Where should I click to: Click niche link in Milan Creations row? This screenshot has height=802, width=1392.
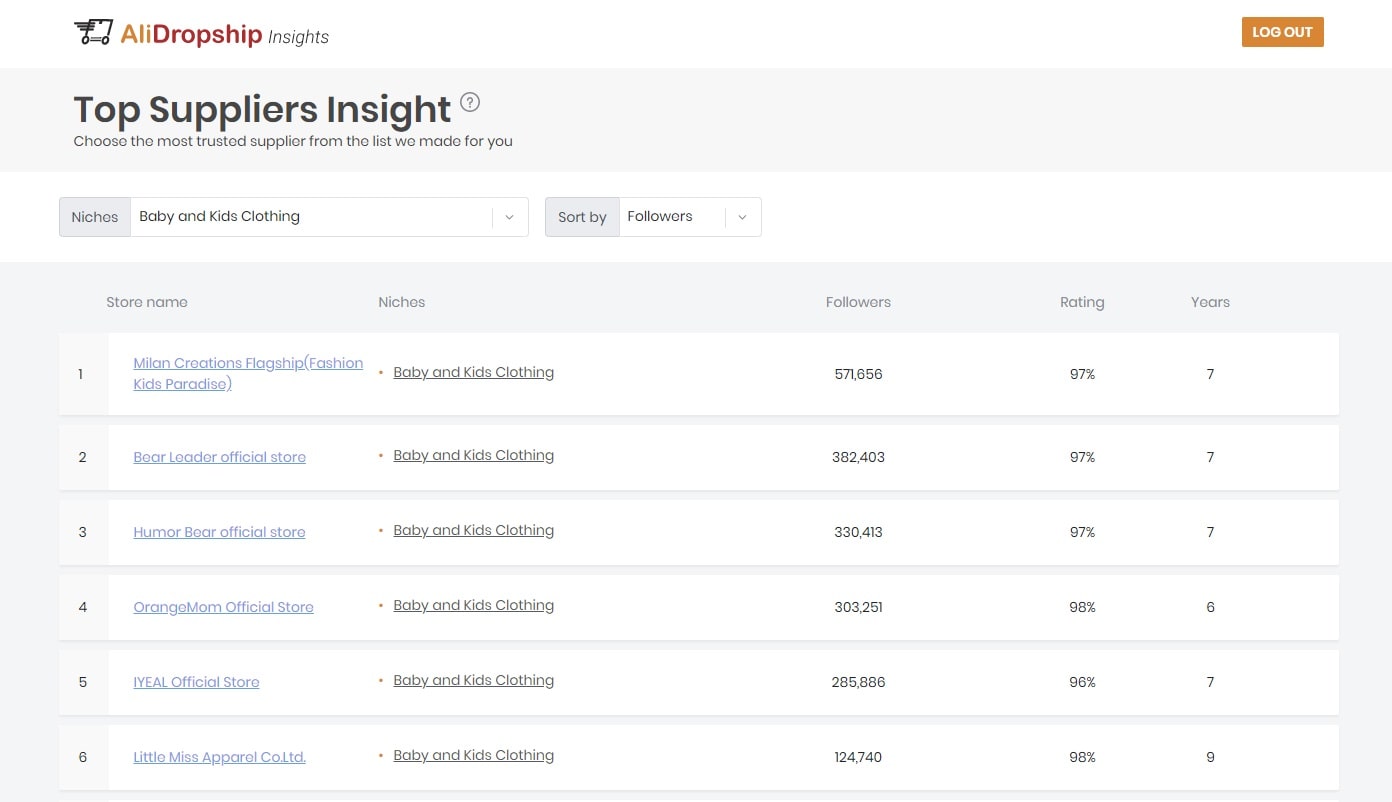[x=473, y=372]
